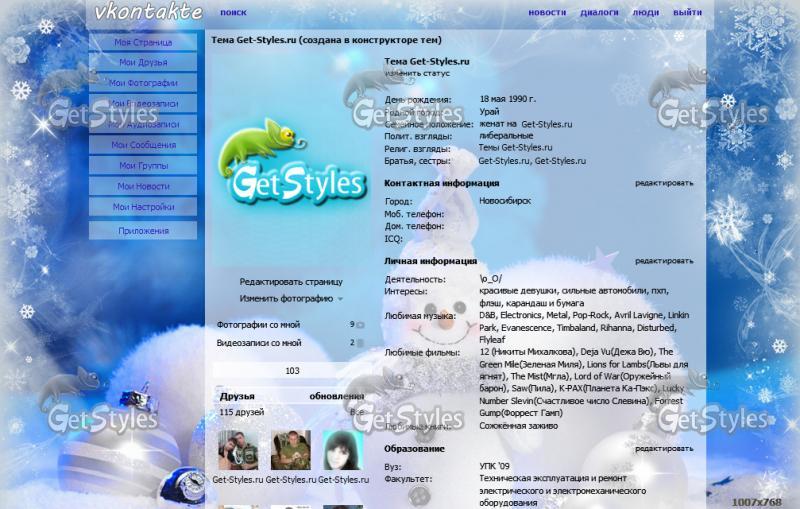Click изменить статус under profile name
This screenshot has width=800, height=509.
417,74
